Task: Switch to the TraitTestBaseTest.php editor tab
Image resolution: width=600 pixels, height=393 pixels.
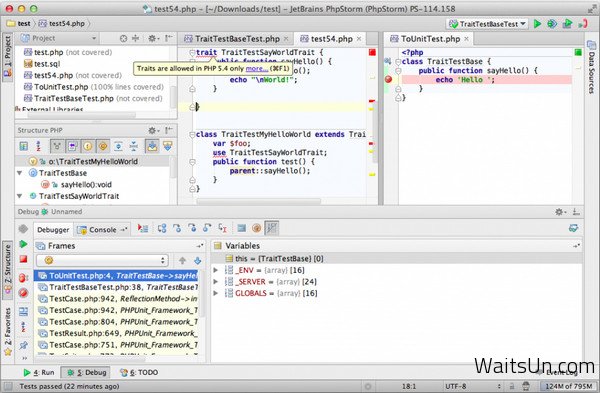Action: [237, 39]
